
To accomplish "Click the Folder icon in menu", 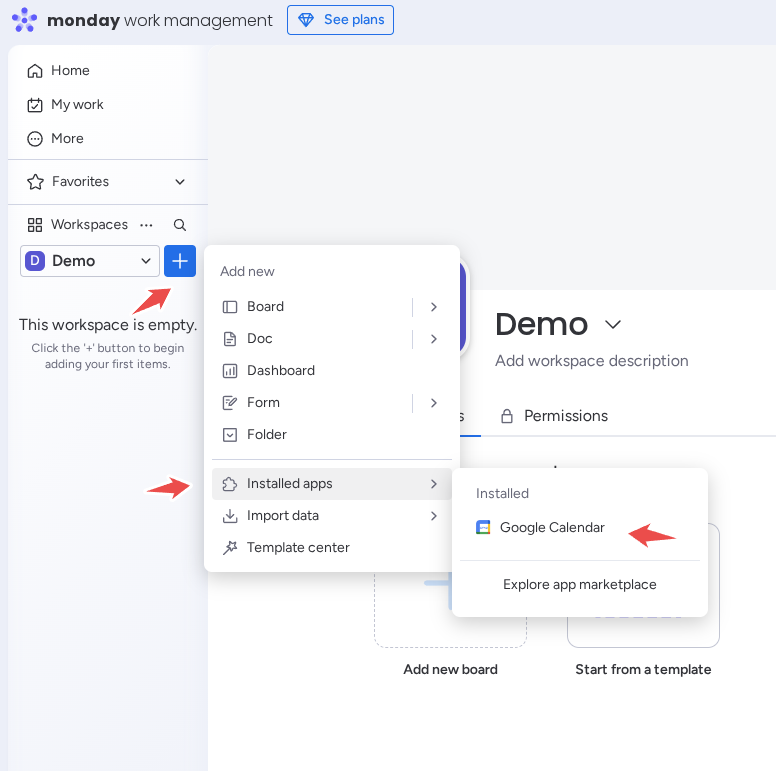I will 230,435.
